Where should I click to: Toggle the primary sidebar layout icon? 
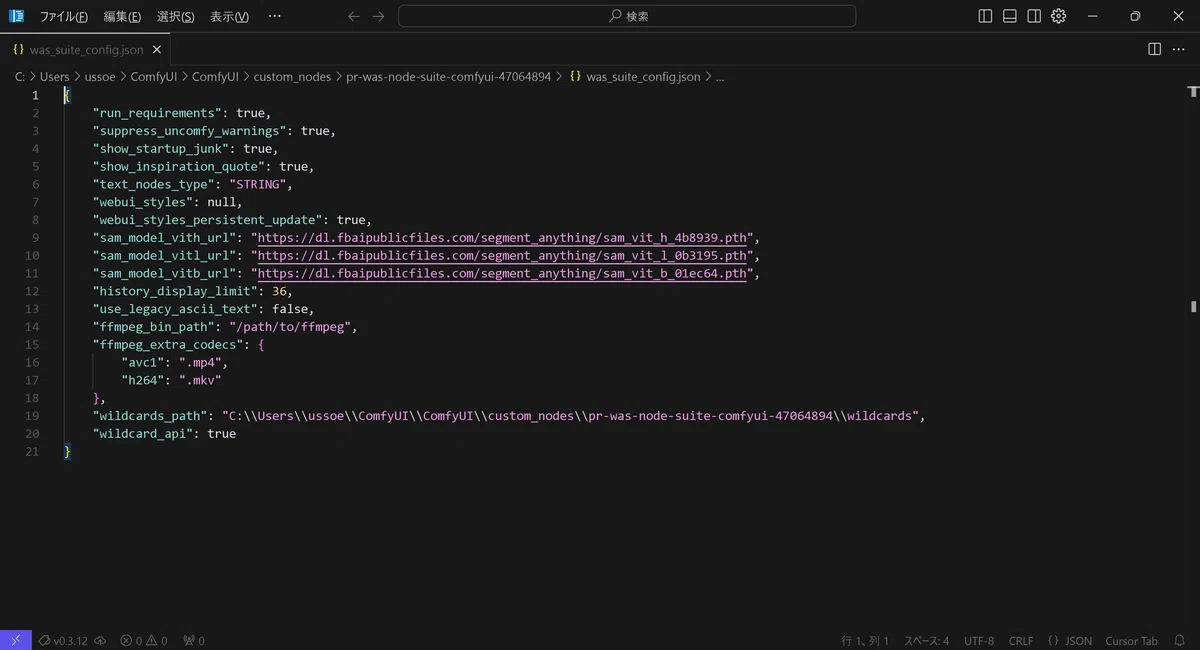pyautogui.click(x=986, y=16)
